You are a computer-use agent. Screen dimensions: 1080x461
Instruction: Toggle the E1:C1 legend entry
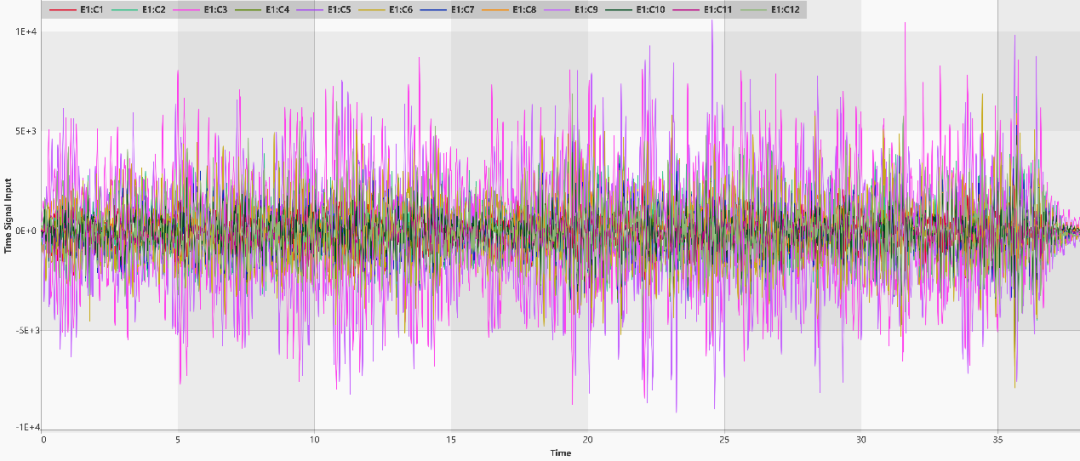pyautogui.click(x=76, y=10)
